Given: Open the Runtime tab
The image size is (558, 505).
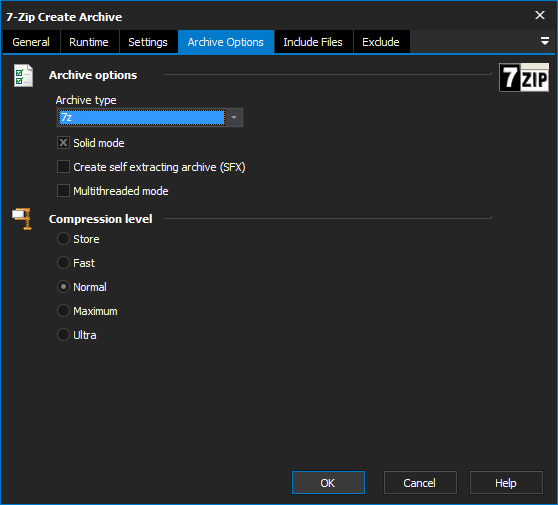Looking at the screenshot, I should (89, 42).
